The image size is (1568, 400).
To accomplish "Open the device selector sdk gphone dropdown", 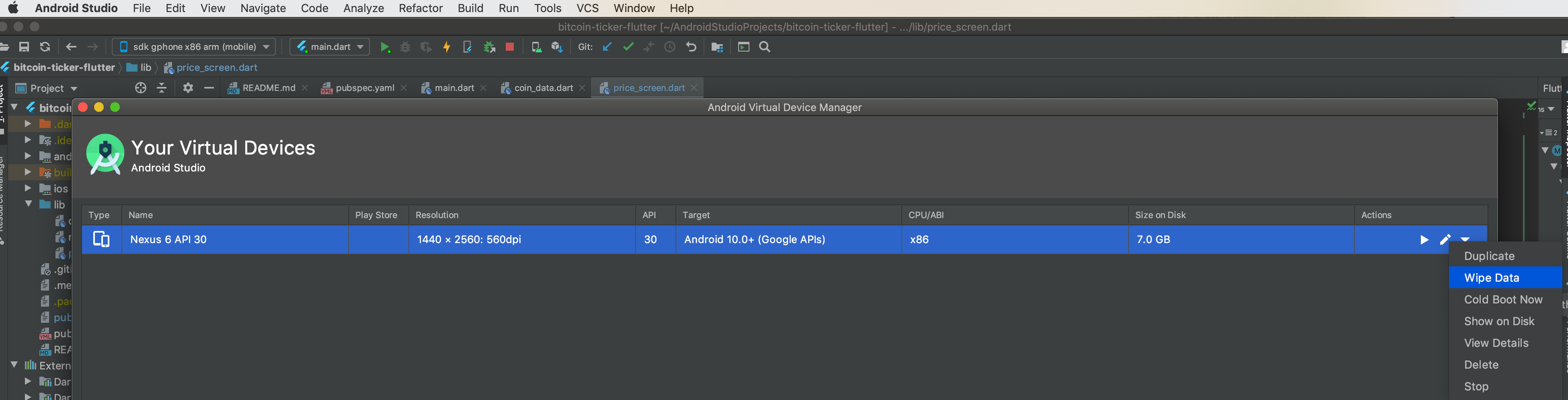I will point(194,47).
